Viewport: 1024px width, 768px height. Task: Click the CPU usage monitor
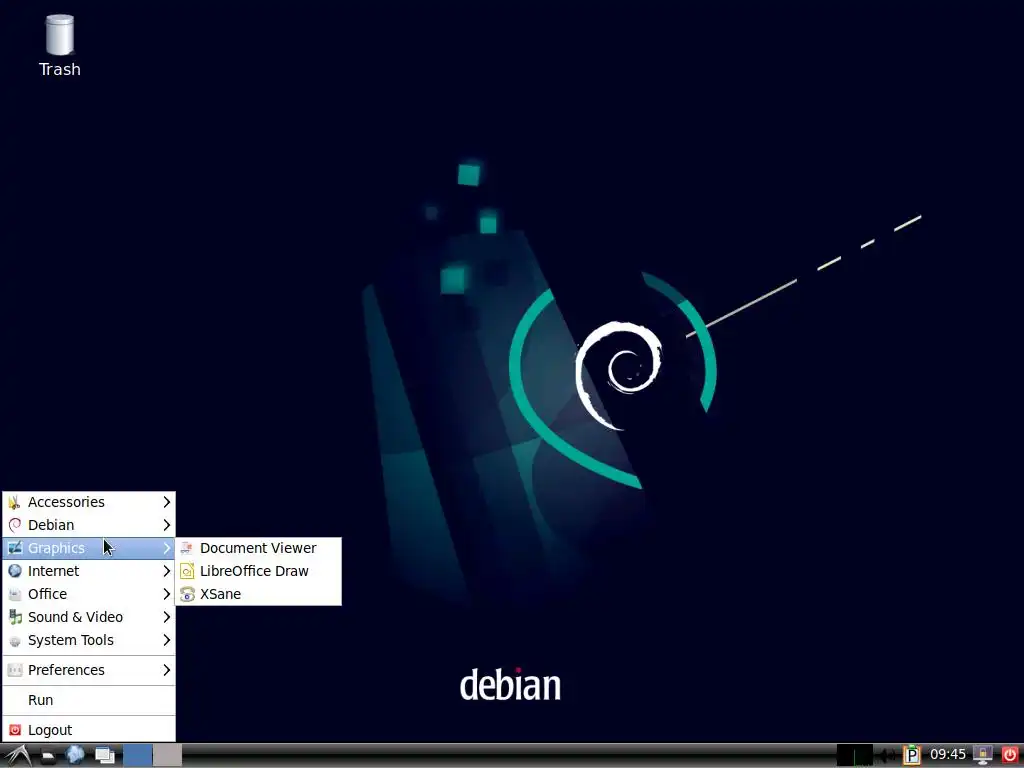(854, 756)
